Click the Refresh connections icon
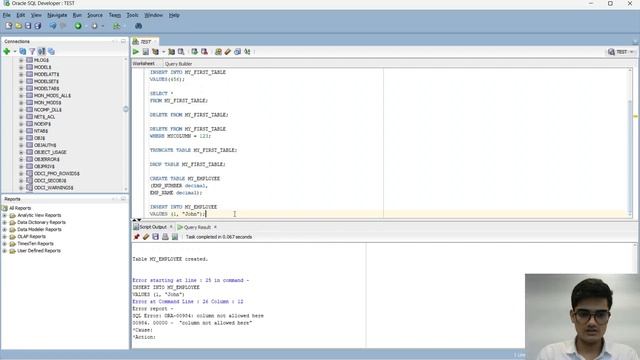Screen dimensions: 640x360 pos(22,51)
